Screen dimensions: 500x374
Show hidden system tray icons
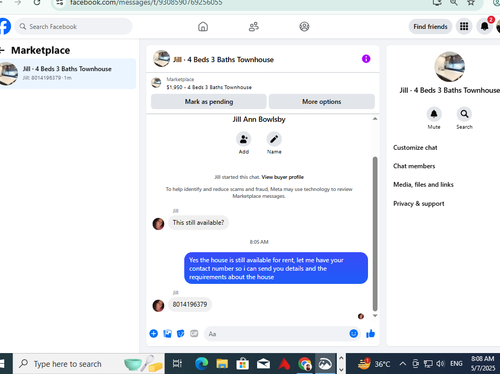(x=403, y=364)
